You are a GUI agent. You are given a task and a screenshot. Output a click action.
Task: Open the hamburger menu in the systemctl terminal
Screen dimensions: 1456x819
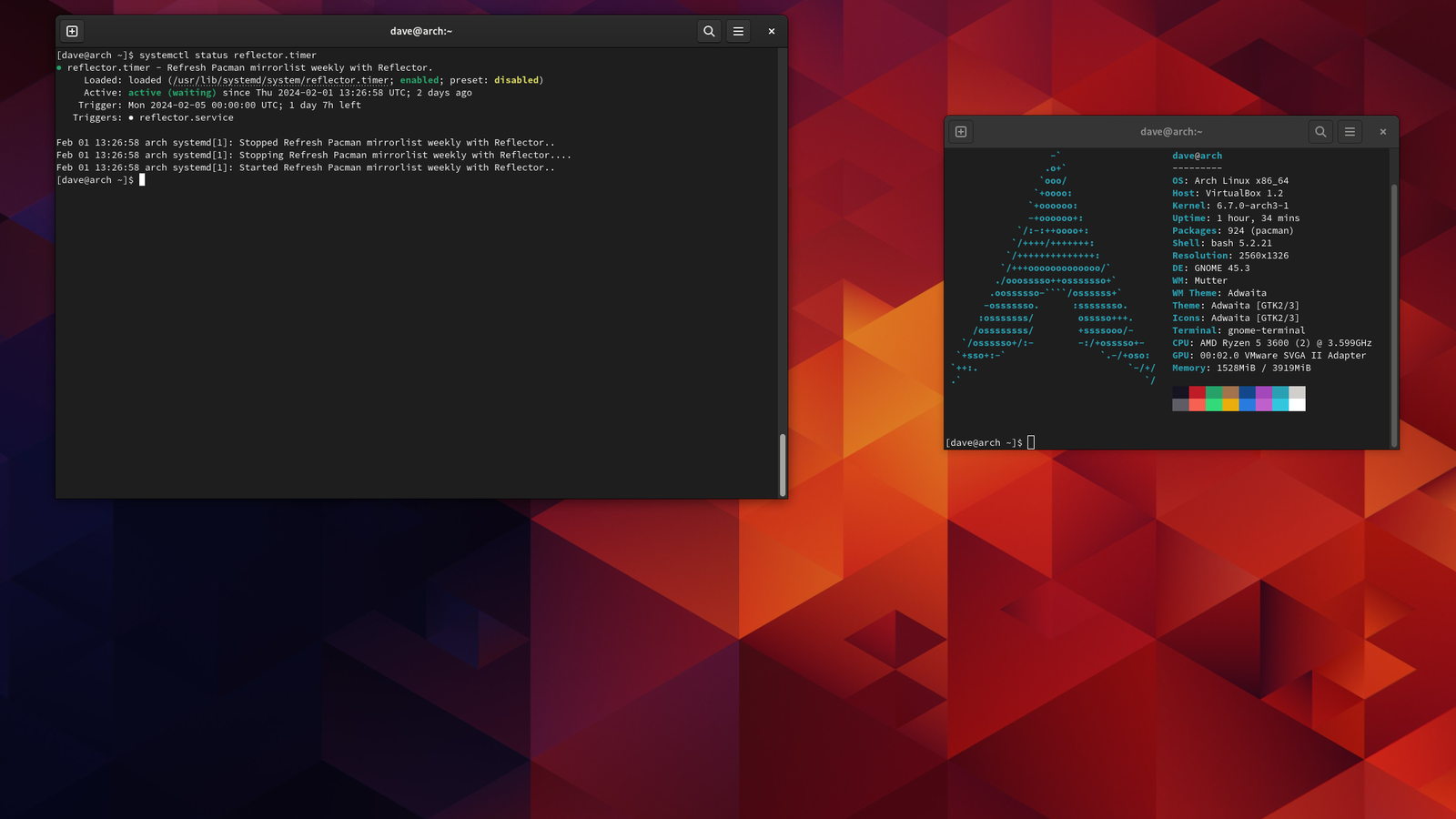(x=738, y=31)
